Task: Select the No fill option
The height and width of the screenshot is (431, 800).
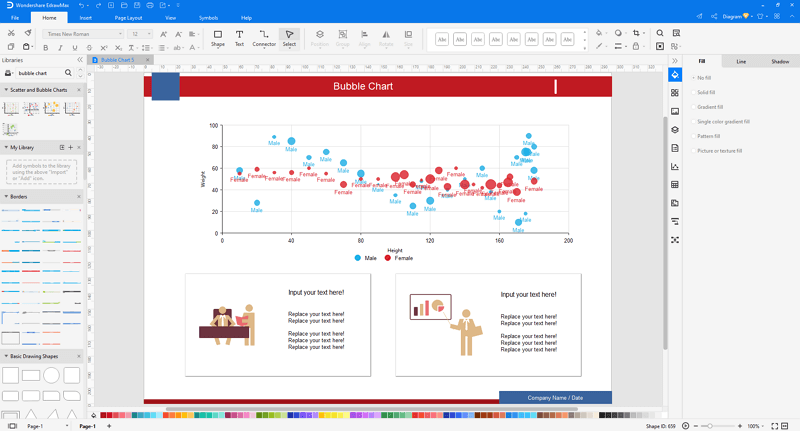Action: [x=702, y=78]
